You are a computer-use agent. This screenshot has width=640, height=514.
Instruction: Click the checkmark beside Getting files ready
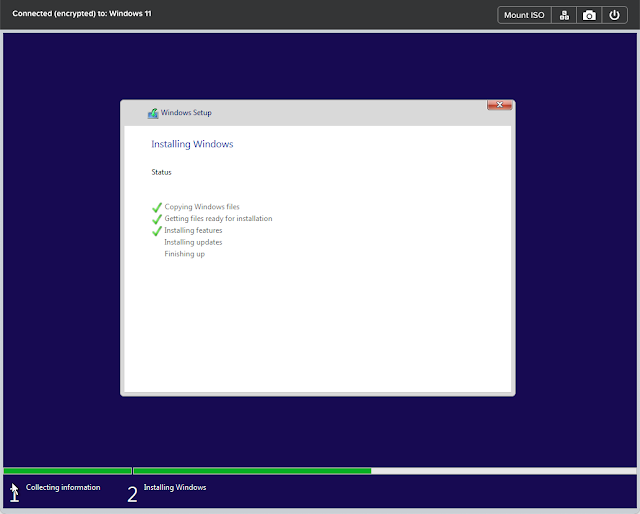click(x=157, y=219)
